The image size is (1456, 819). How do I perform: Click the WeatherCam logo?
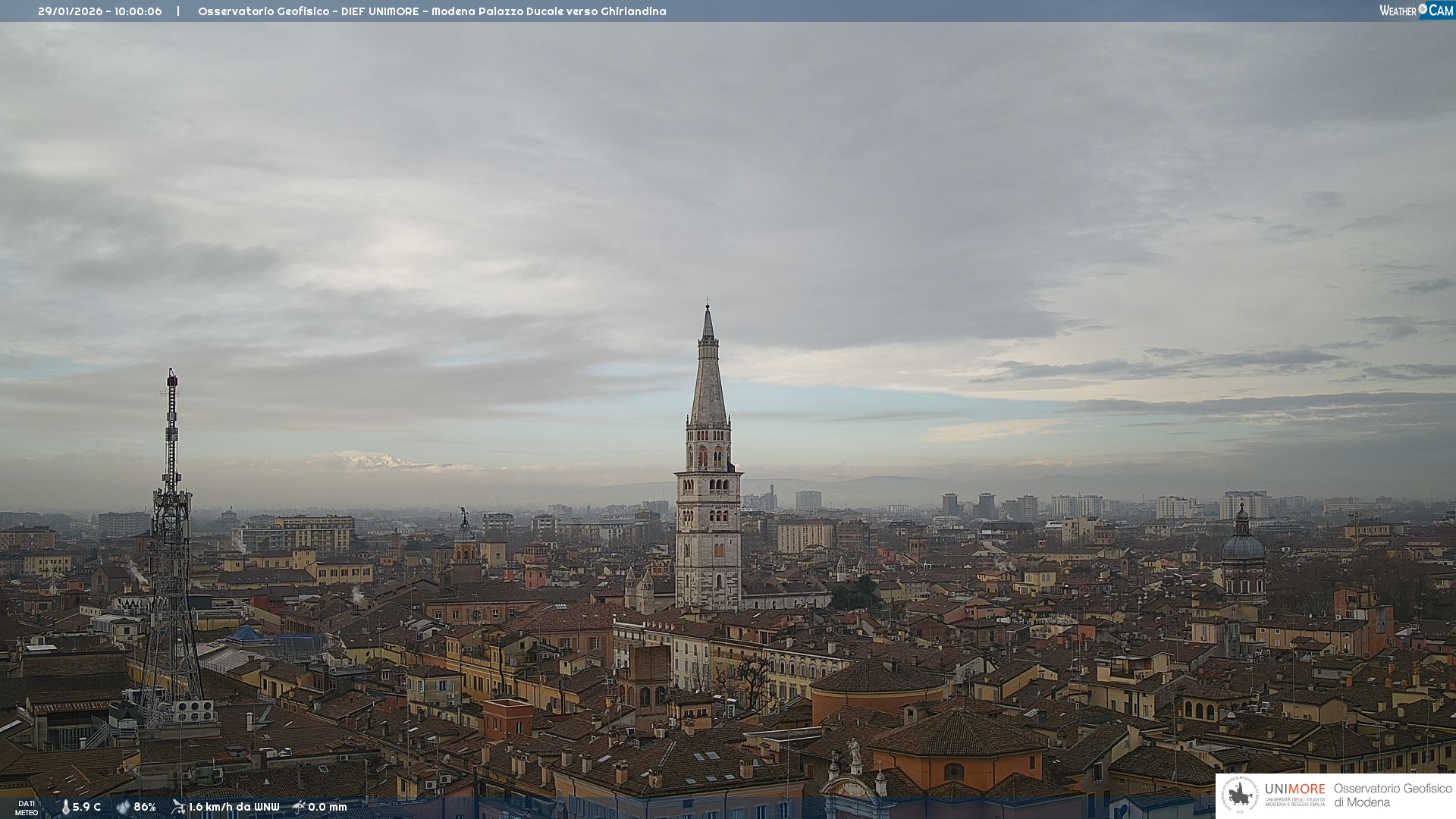(x=1416, y=11)
